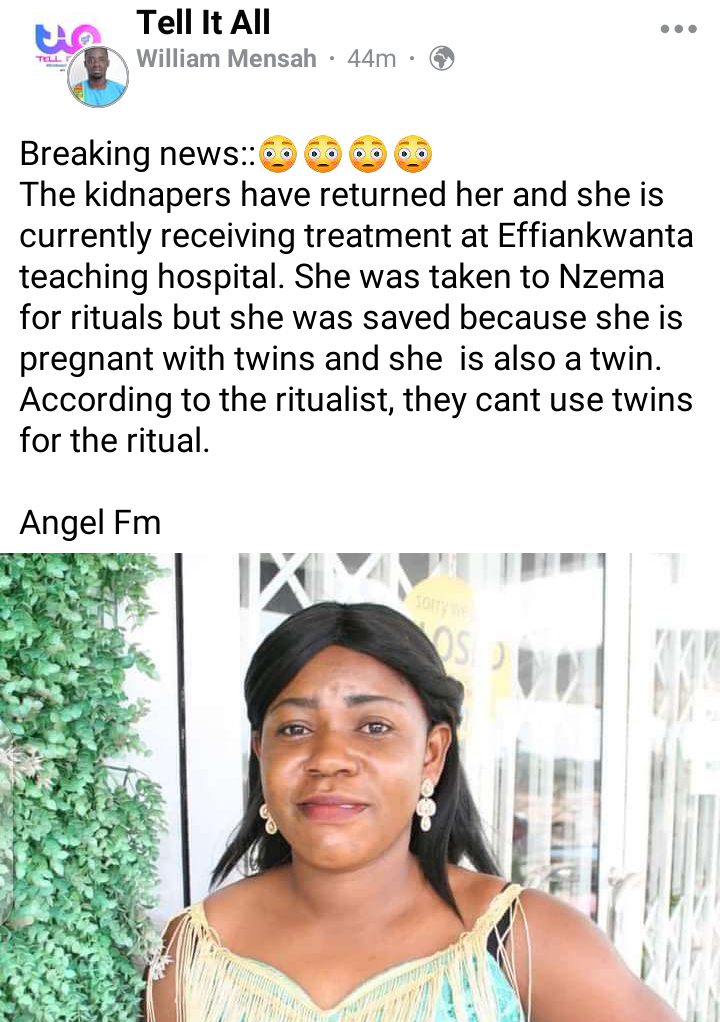
Task: Tap the first flushed face emoji
Action: click(x=278, y=154)
